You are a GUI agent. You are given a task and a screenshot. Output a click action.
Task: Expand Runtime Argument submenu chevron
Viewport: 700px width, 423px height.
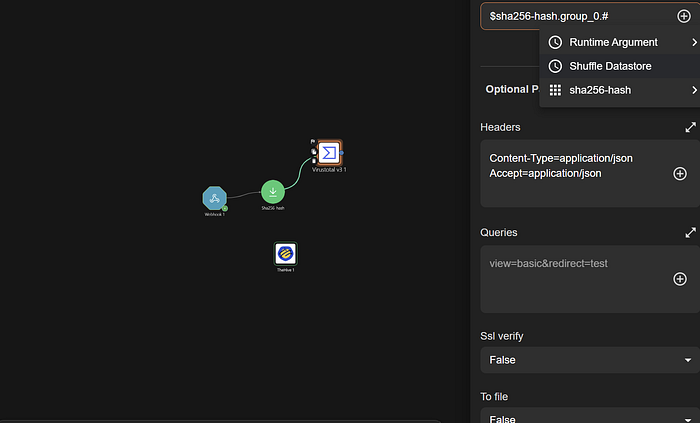694,42
